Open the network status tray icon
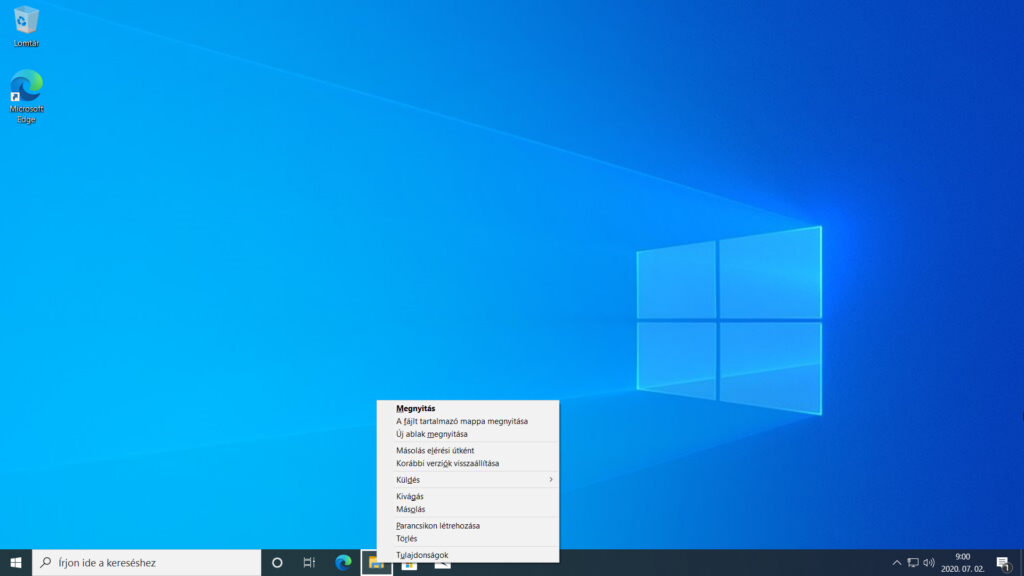Viewport: 1024px width, 576px height. tap(913, 563)
